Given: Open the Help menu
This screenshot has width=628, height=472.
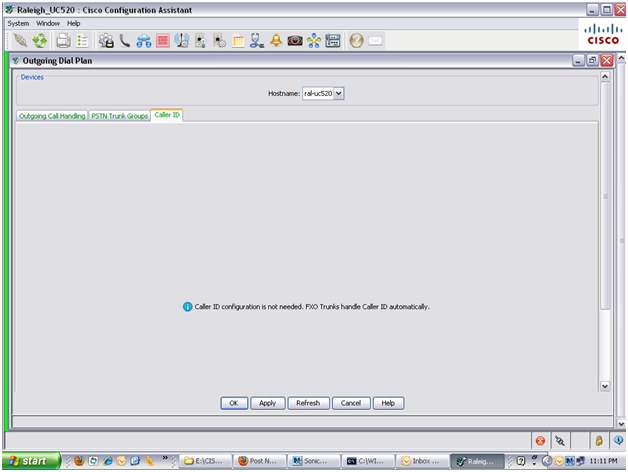Looking at the screenshot, I should (74, 23).
